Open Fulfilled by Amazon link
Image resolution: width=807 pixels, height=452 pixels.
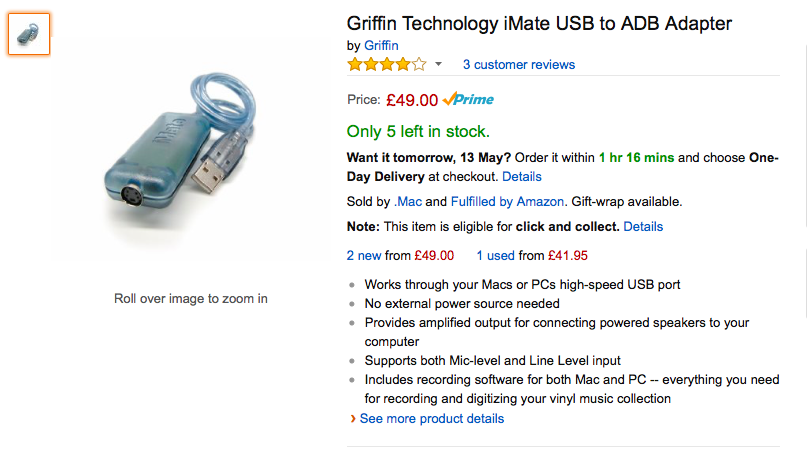point(507,202)
